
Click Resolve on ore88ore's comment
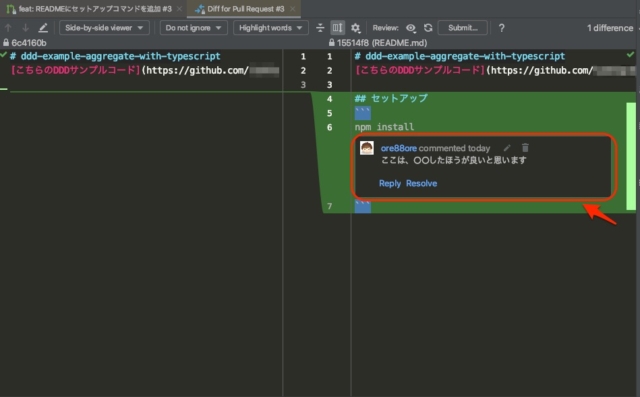421,183
